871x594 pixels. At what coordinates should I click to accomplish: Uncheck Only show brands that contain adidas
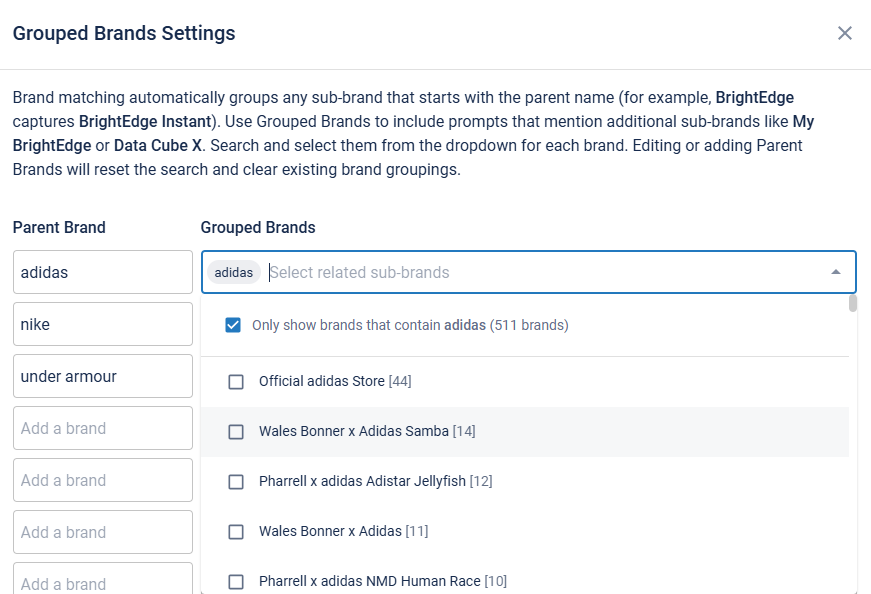(233, 325)
